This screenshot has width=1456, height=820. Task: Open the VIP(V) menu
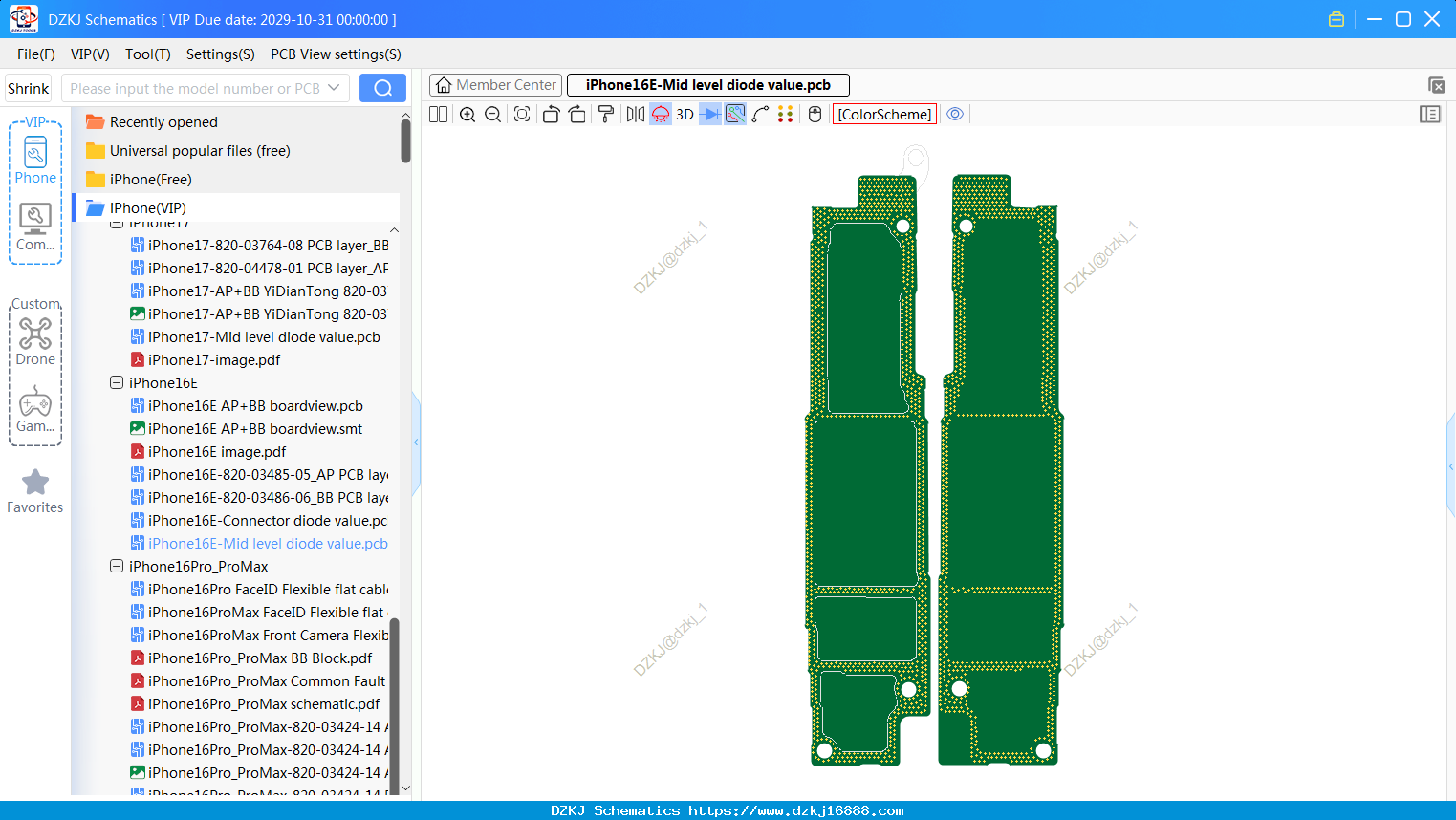coord(90,54)
